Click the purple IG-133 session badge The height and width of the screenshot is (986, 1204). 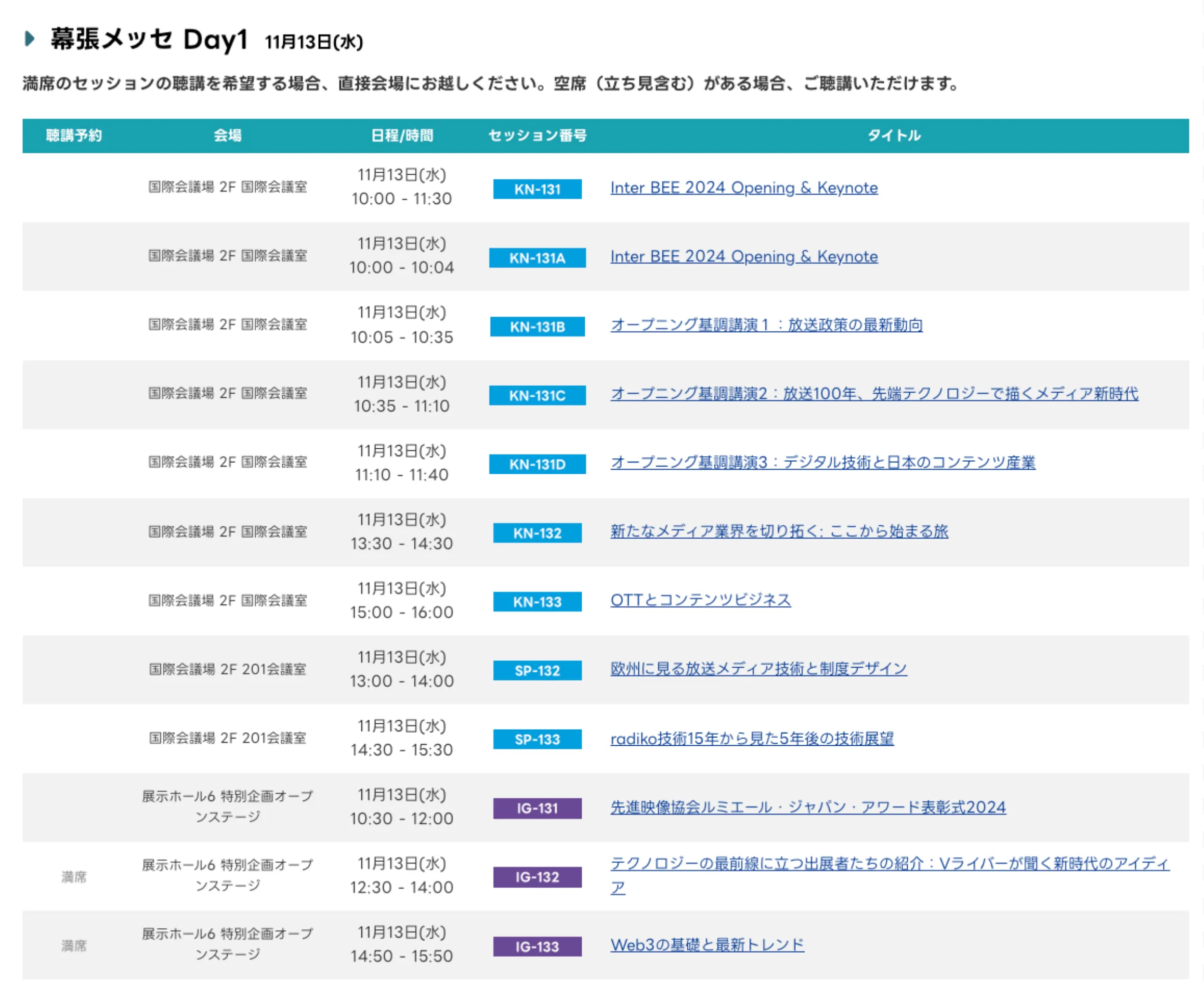tap(537, 947)
